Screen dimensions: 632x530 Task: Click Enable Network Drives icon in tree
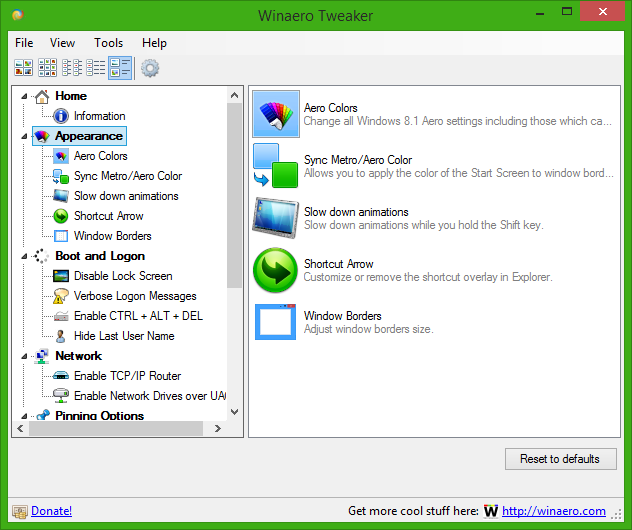click(x=61, y=396)
